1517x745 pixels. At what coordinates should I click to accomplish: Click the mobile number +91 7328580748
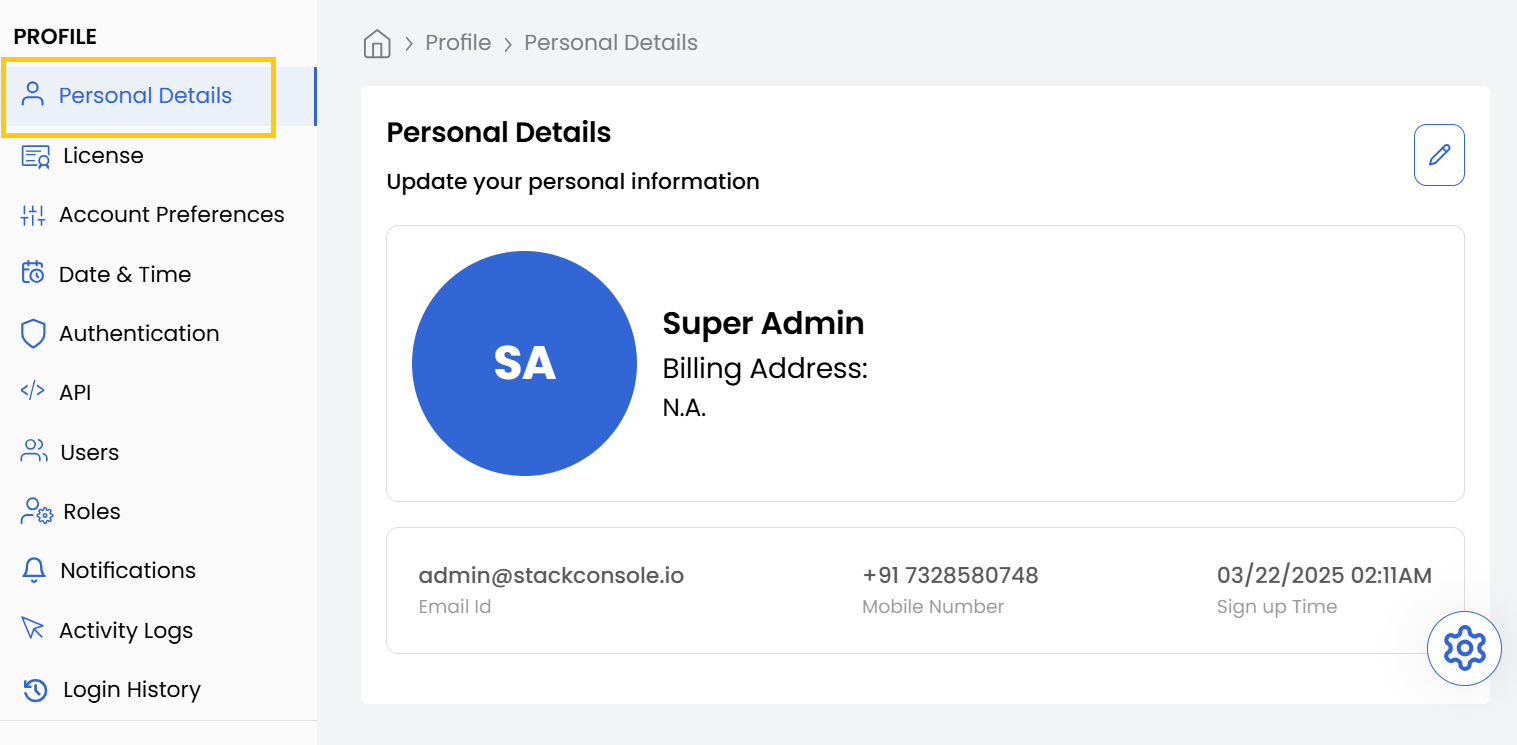click(950, 575)
